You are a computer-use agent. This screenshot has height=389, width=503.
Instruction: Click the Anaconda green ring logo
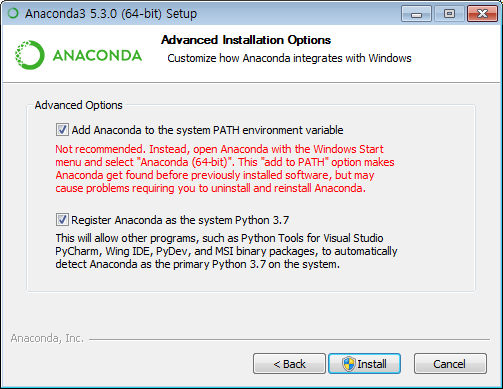[x=29, y=55]
